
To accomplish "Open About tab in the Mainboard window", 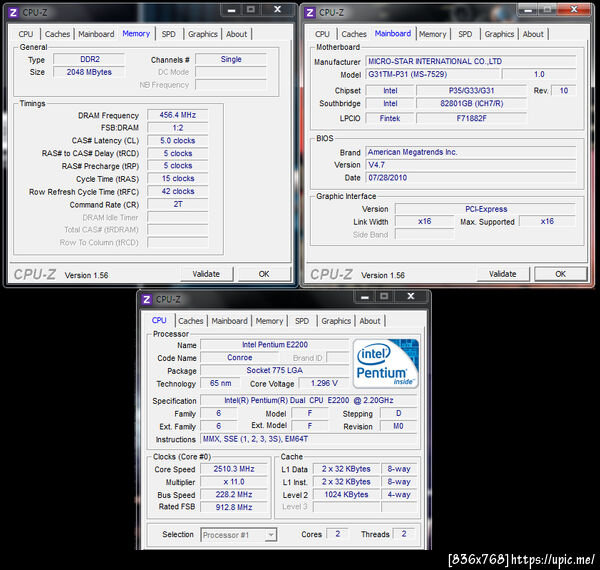I will click(533, 34).
